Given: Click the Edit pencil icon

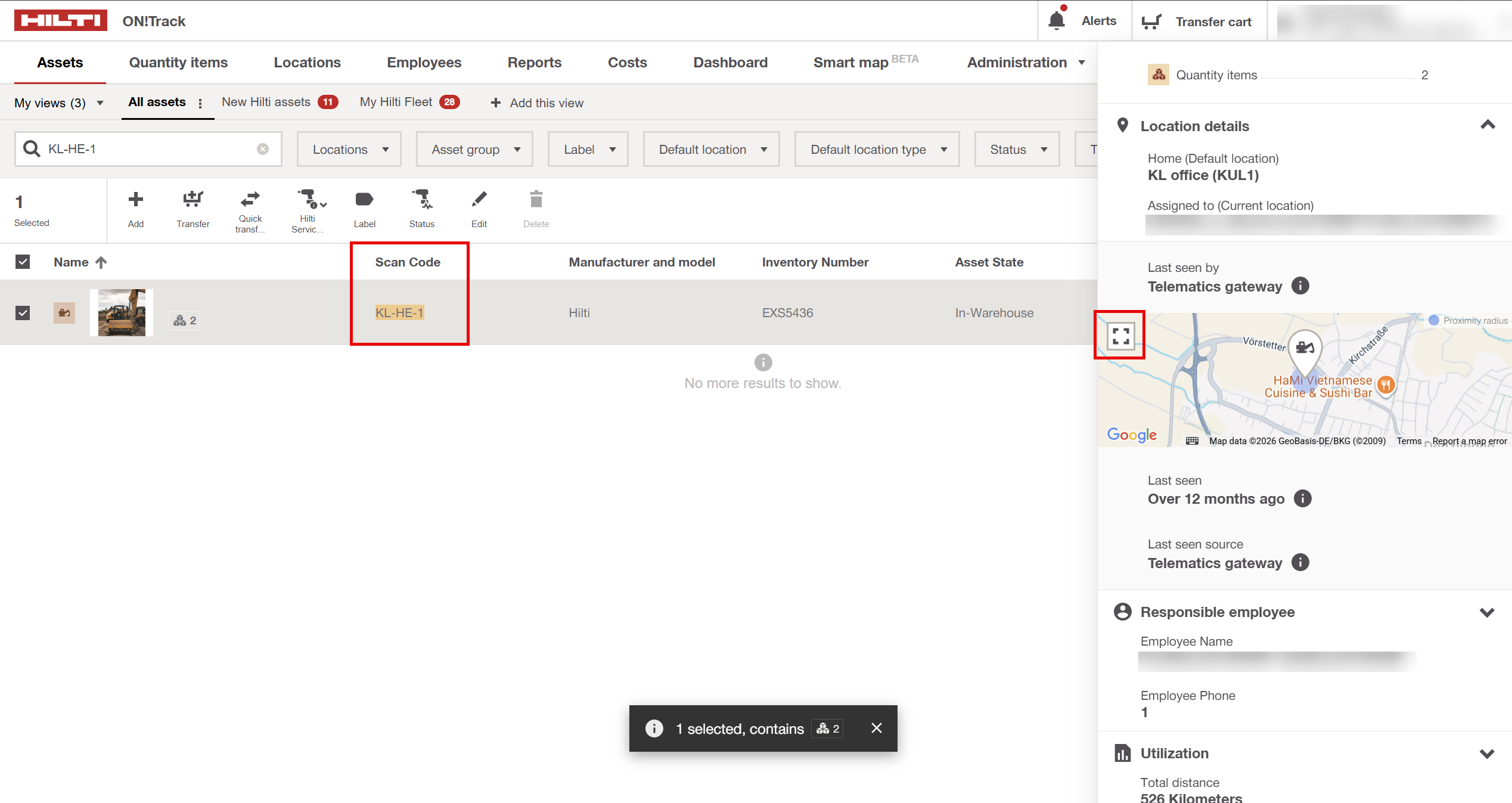Looking at the screenshot, I should [x=479, y=200].
